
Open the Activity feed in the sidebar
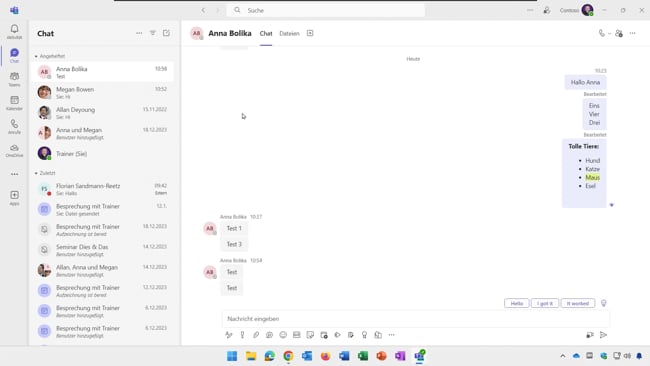coord(14,32)
